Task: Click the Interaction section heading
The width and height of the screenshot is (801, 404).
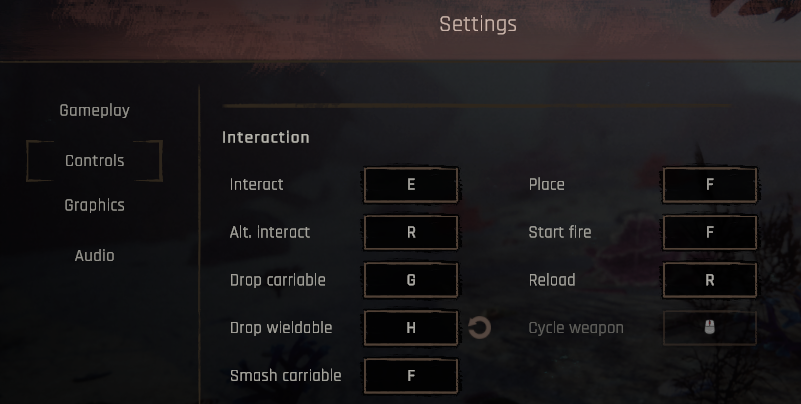Action: pos(266,137)
